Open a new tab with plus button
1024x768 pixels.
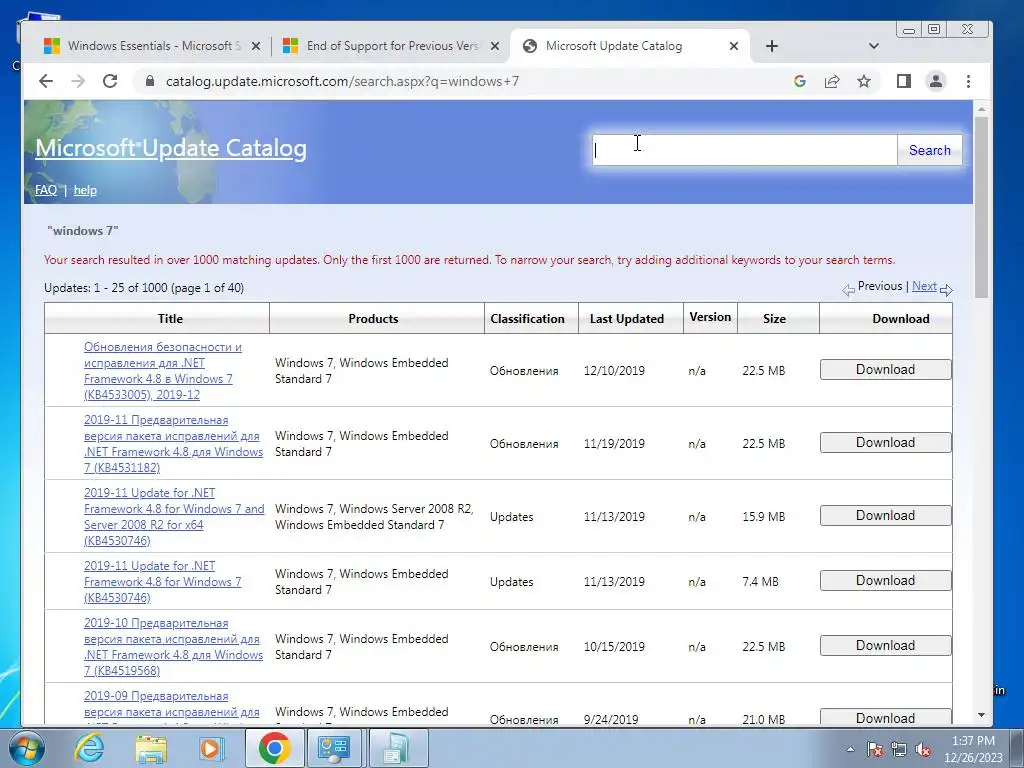point(771,46)
